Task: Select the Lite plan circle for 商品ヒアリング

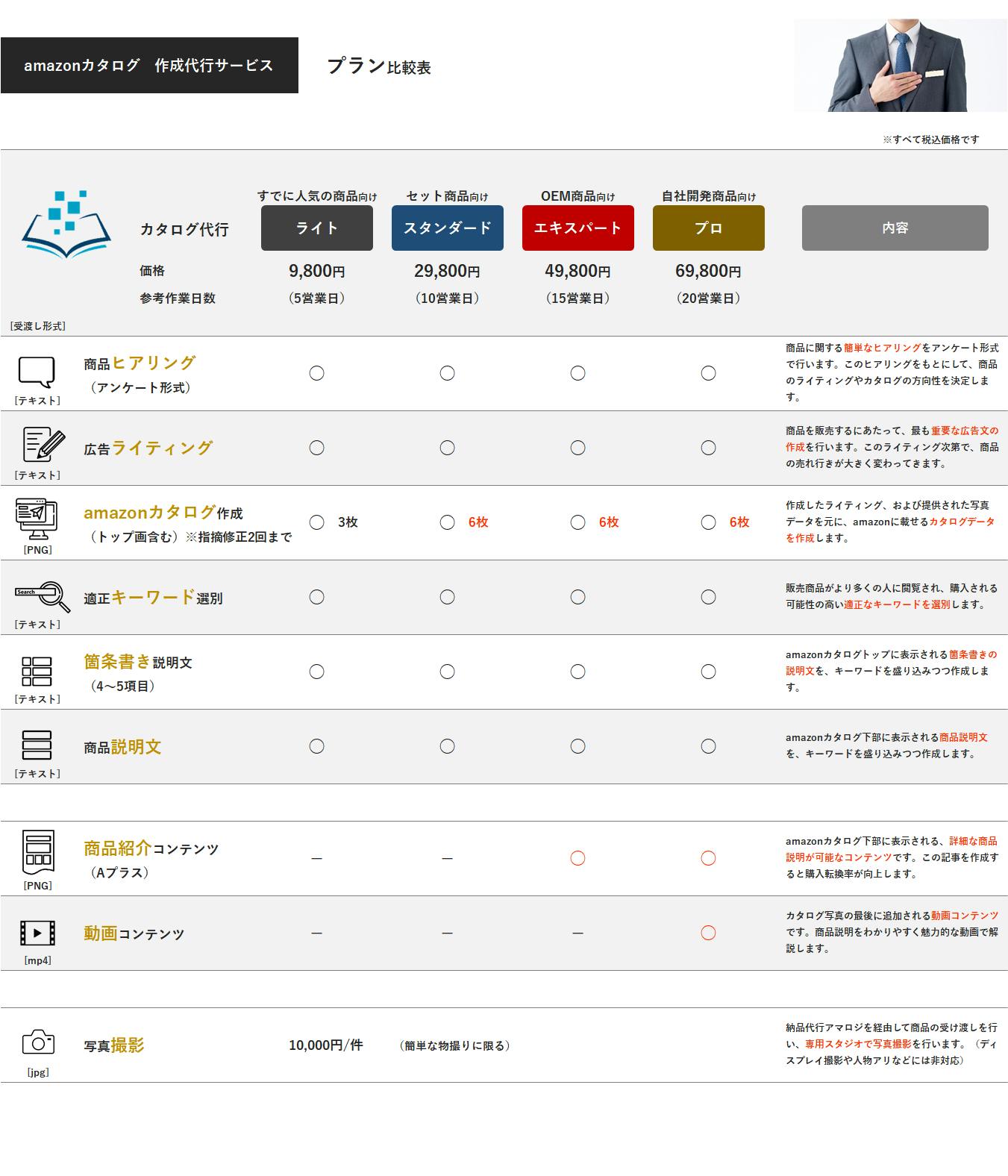Action: pos(316,373)
